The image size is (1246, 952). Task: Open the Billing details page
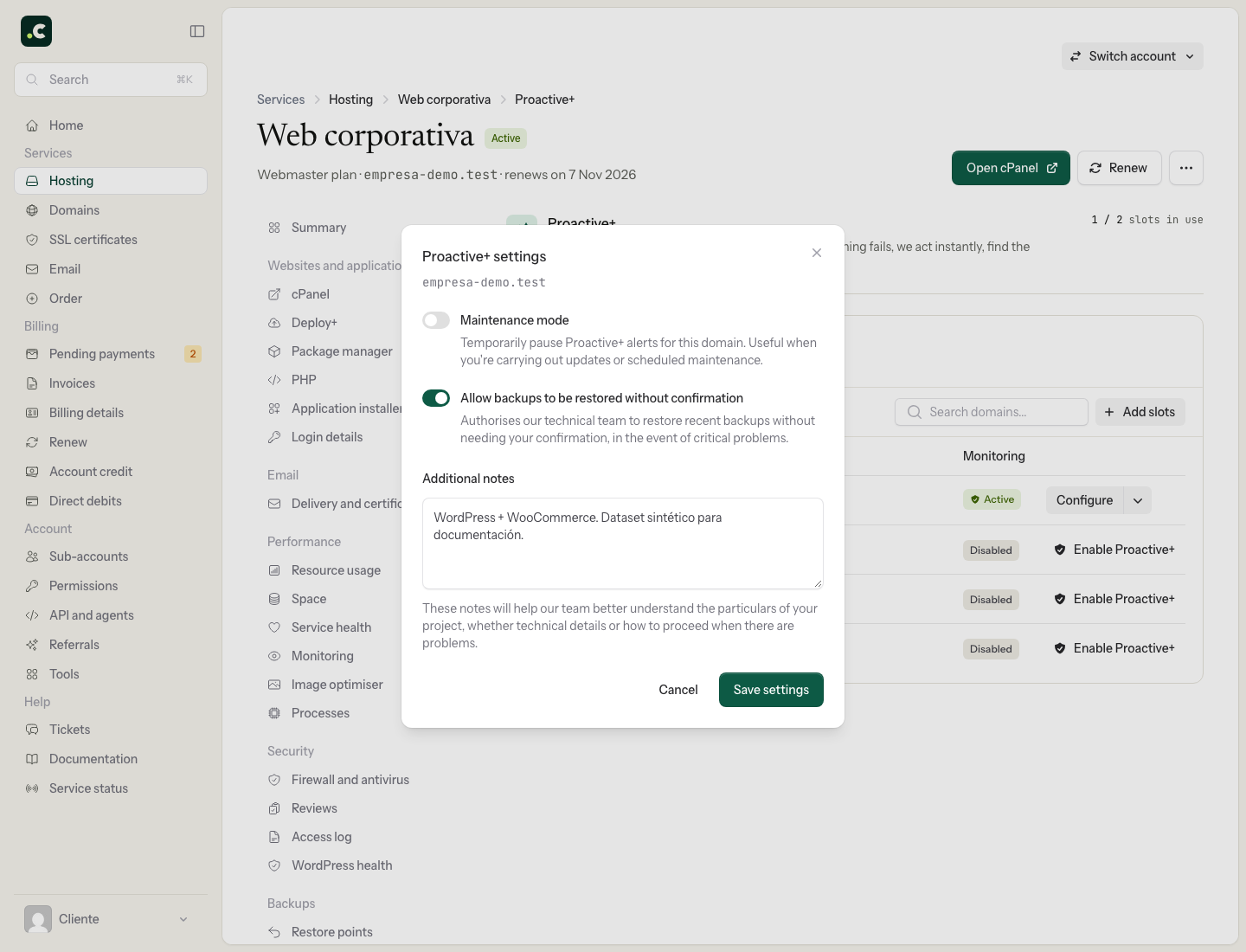(x=111, y=413)
